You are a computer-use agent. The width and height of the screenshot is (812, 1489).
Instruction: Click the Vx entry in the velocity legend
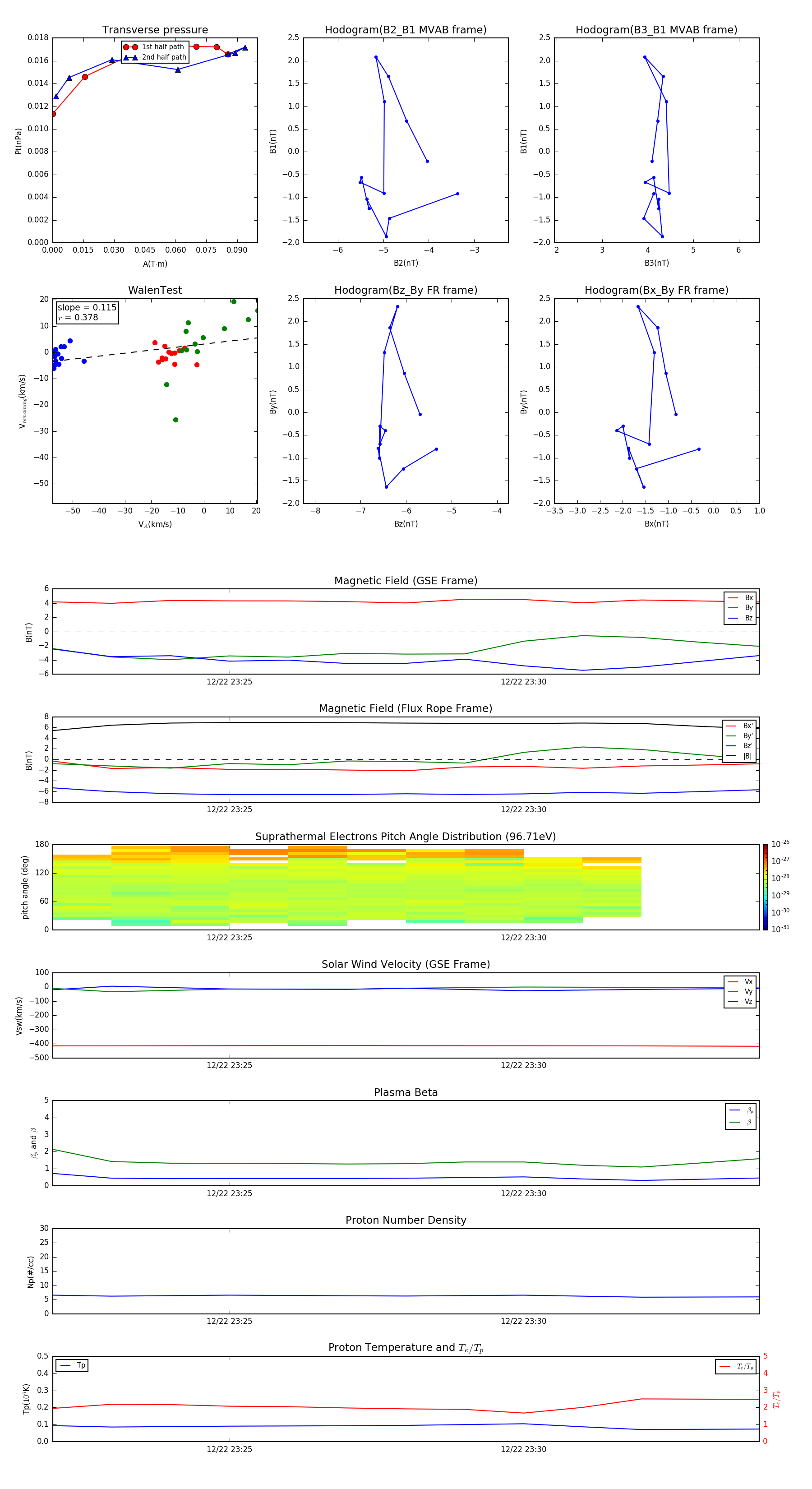coord(740,981)
